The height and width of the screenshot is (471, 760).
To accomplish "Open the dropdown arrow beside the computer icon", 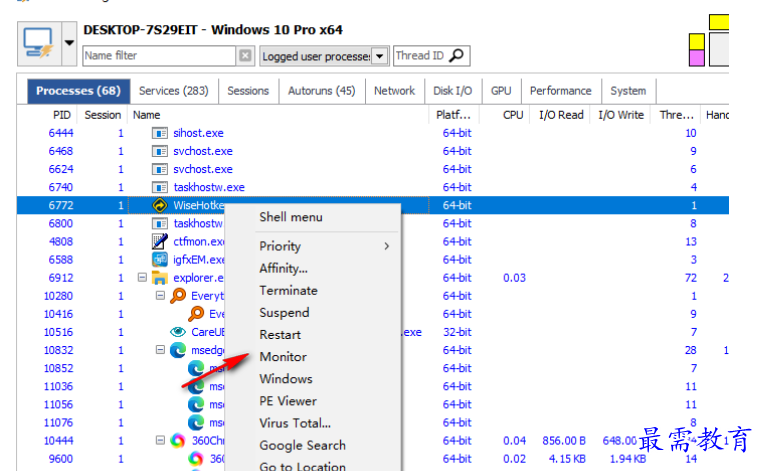I will 69,43.
